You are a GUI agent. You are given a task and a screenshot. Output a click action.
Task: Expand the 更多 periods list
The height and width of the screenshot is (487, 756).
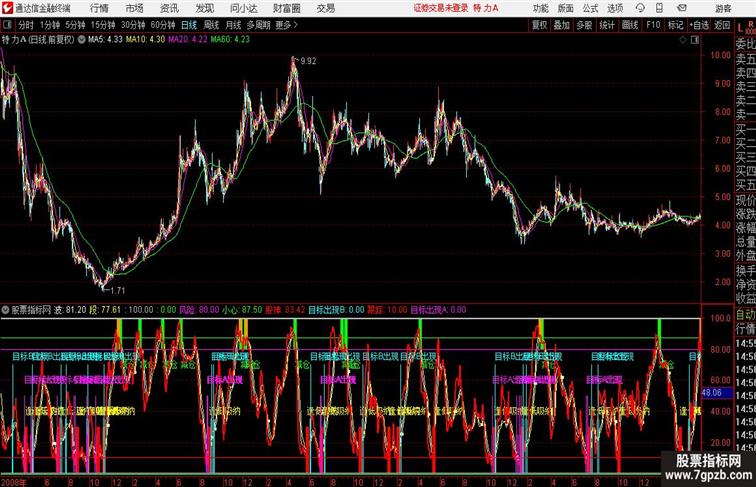pos(286,25)
